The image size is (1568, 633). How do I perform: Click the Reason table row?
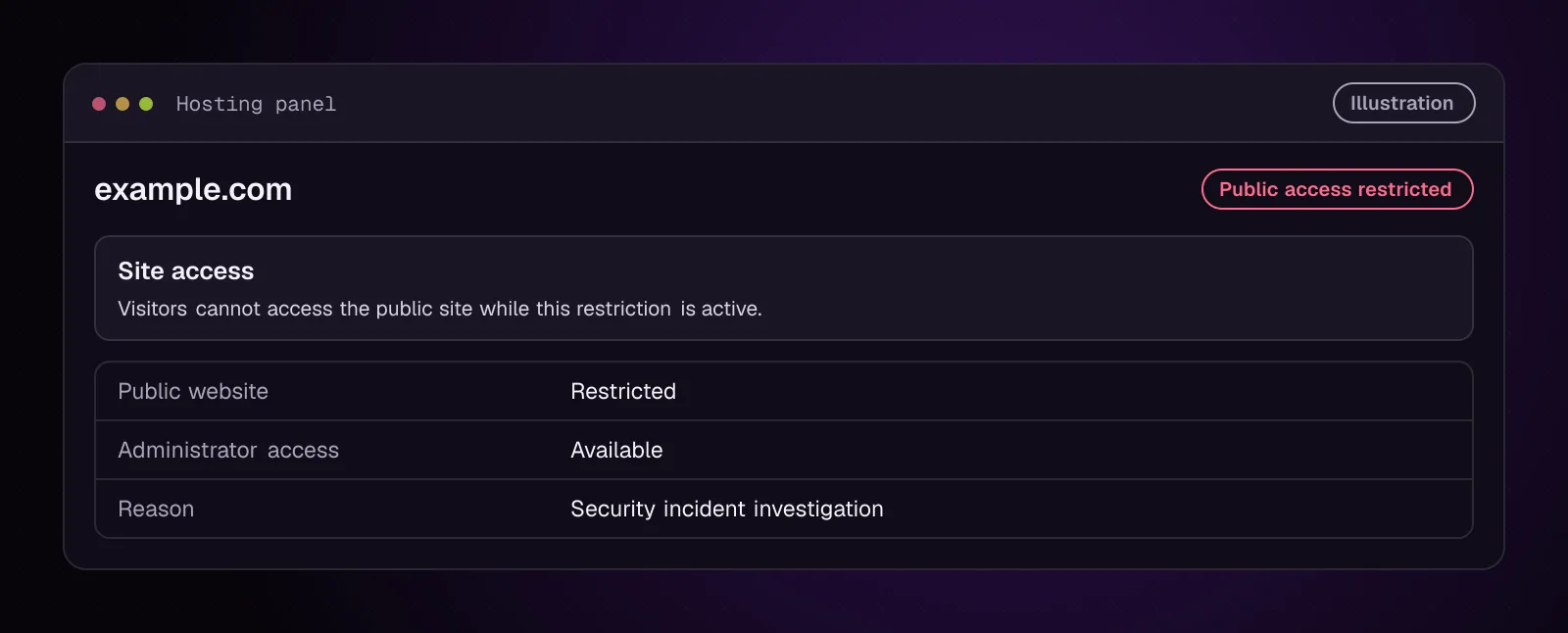tap(784, 509)
